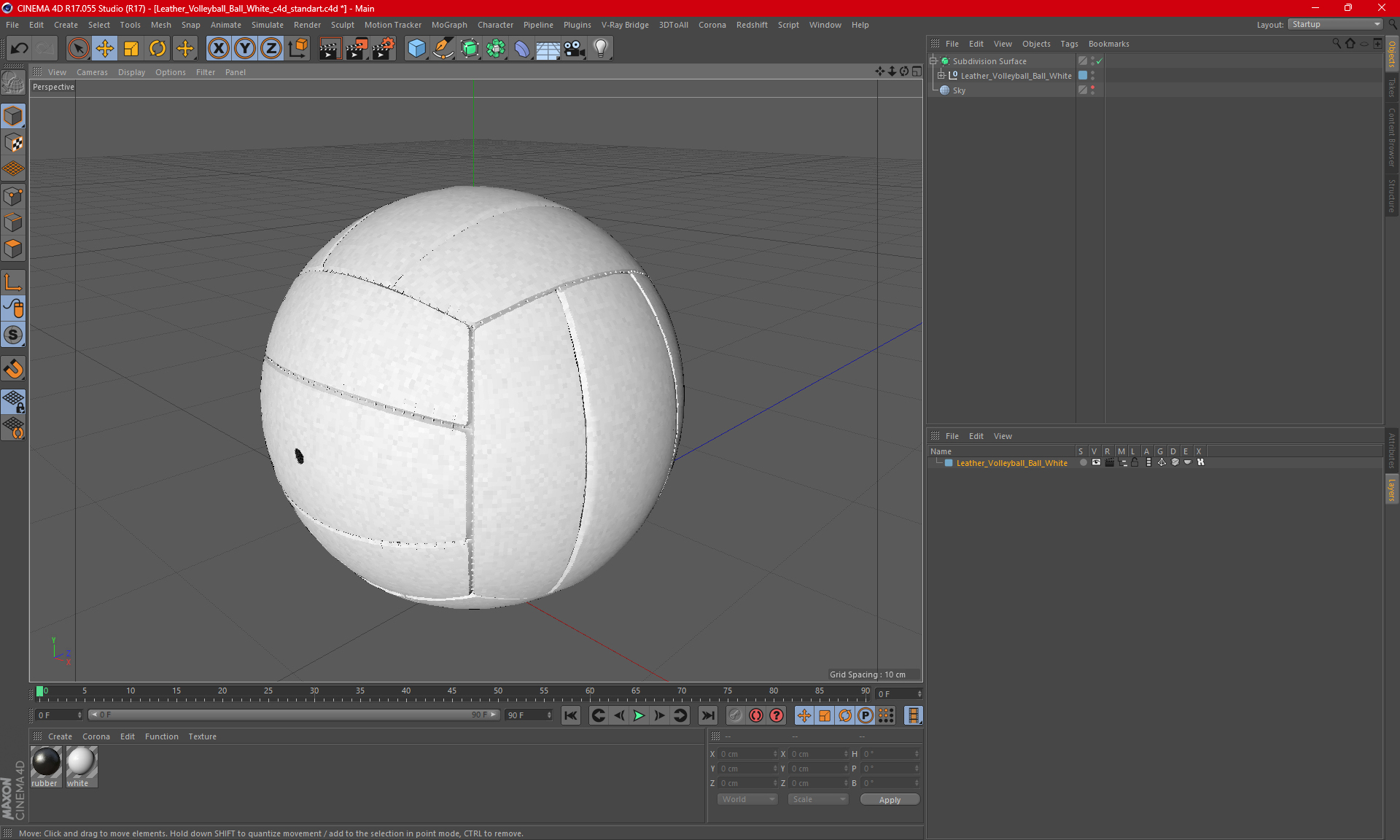Toggle X axis lock
The width and height of the screenshot is (1400, 840).
pyautogui.click(x=218, y=48)
